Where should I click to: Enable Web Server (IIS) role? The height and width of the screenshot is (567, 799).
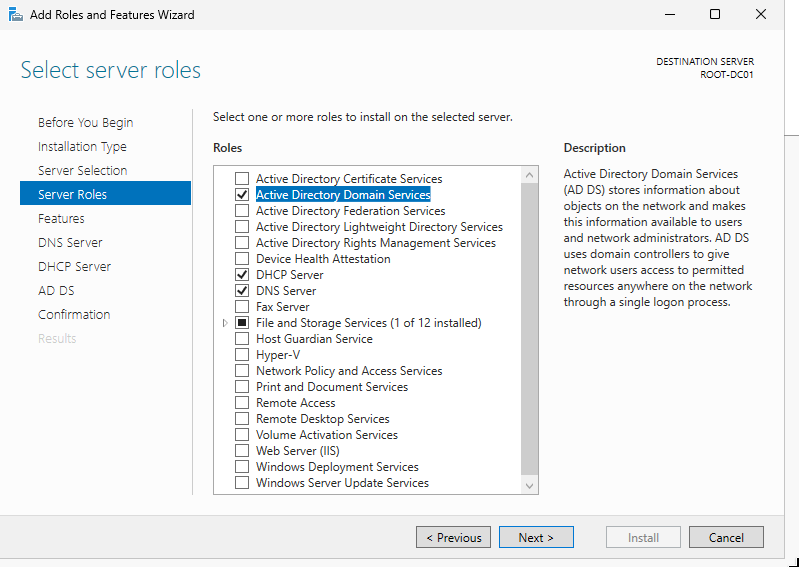pyautogui.click(x=242, y=451)
